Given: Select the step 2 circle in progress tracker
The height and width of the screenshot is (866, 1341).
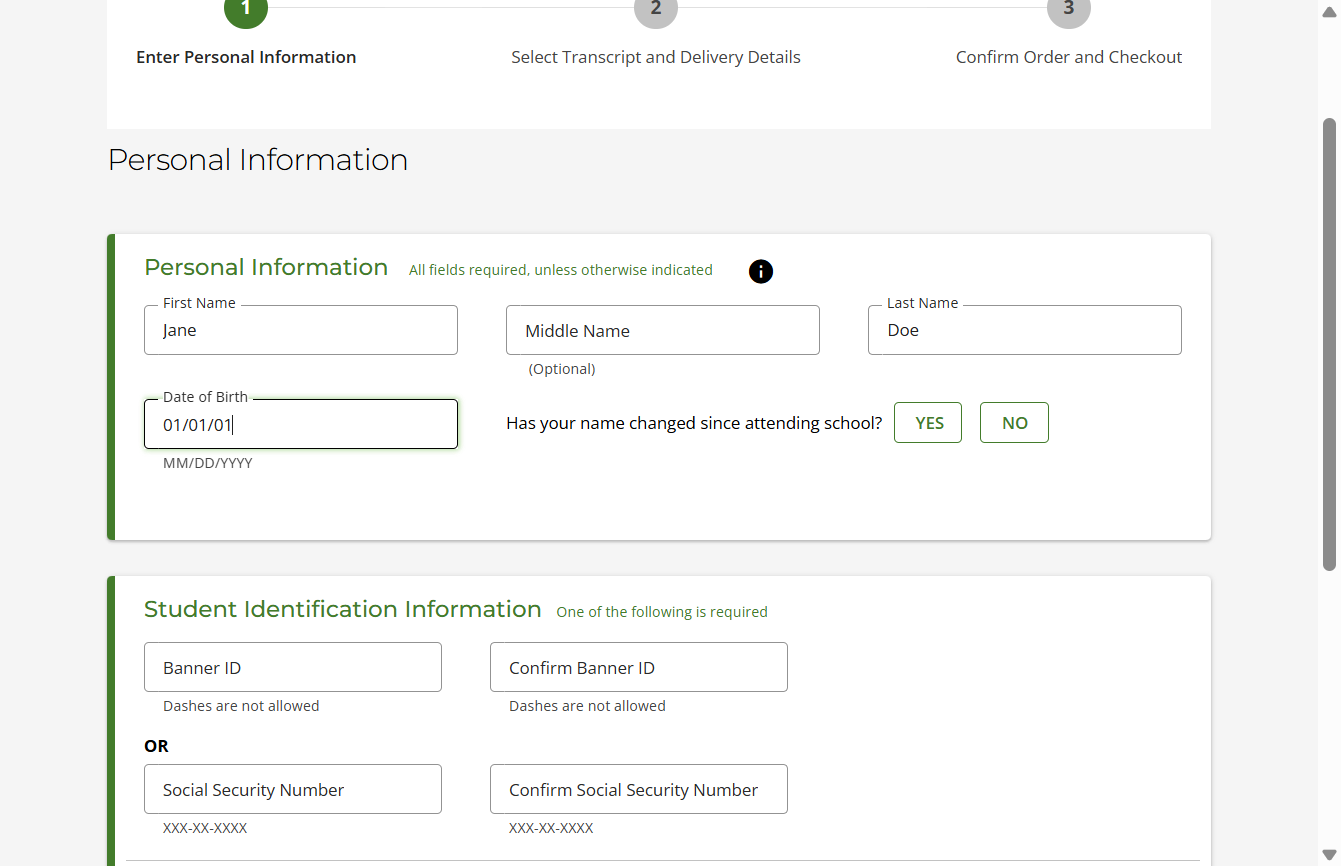Looking at the screenshot, I should [x=656, y=10].
